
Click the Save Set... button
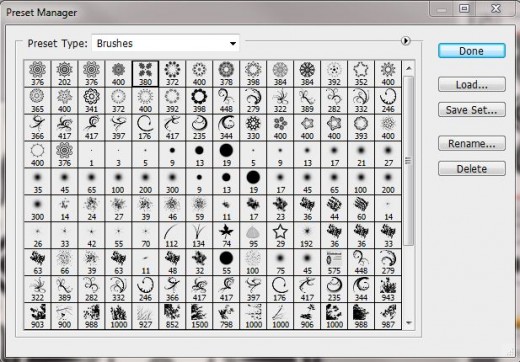[x=472, y=110]
